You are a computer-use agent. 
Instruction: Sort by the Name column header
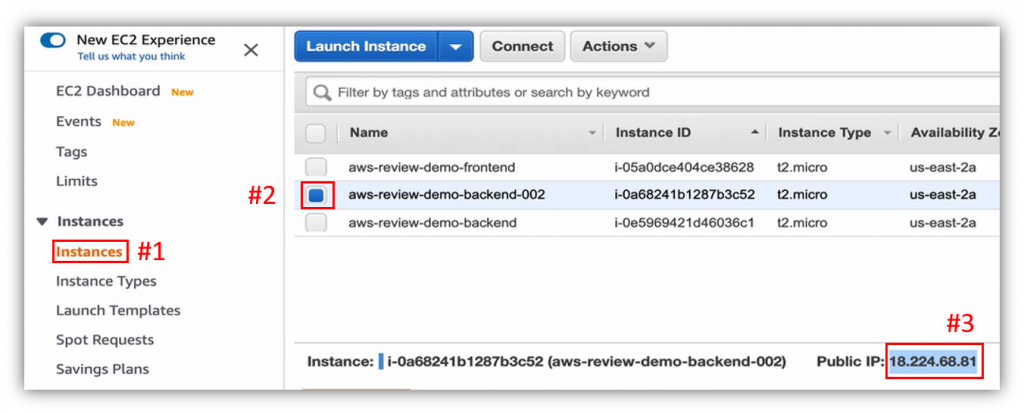[368, 133]
